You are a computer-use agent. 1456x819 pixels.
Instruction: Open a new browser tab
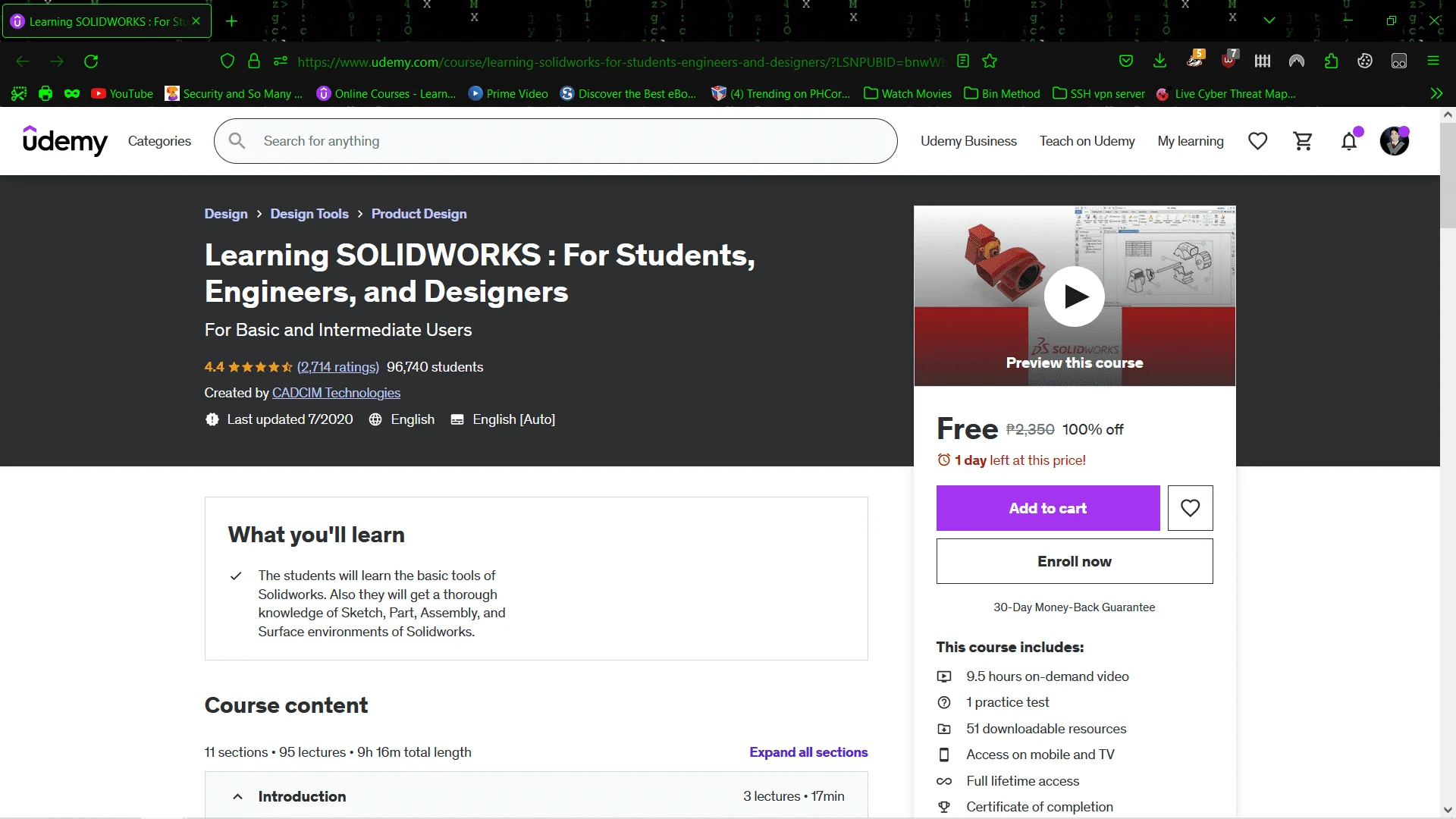pos(232,21)
